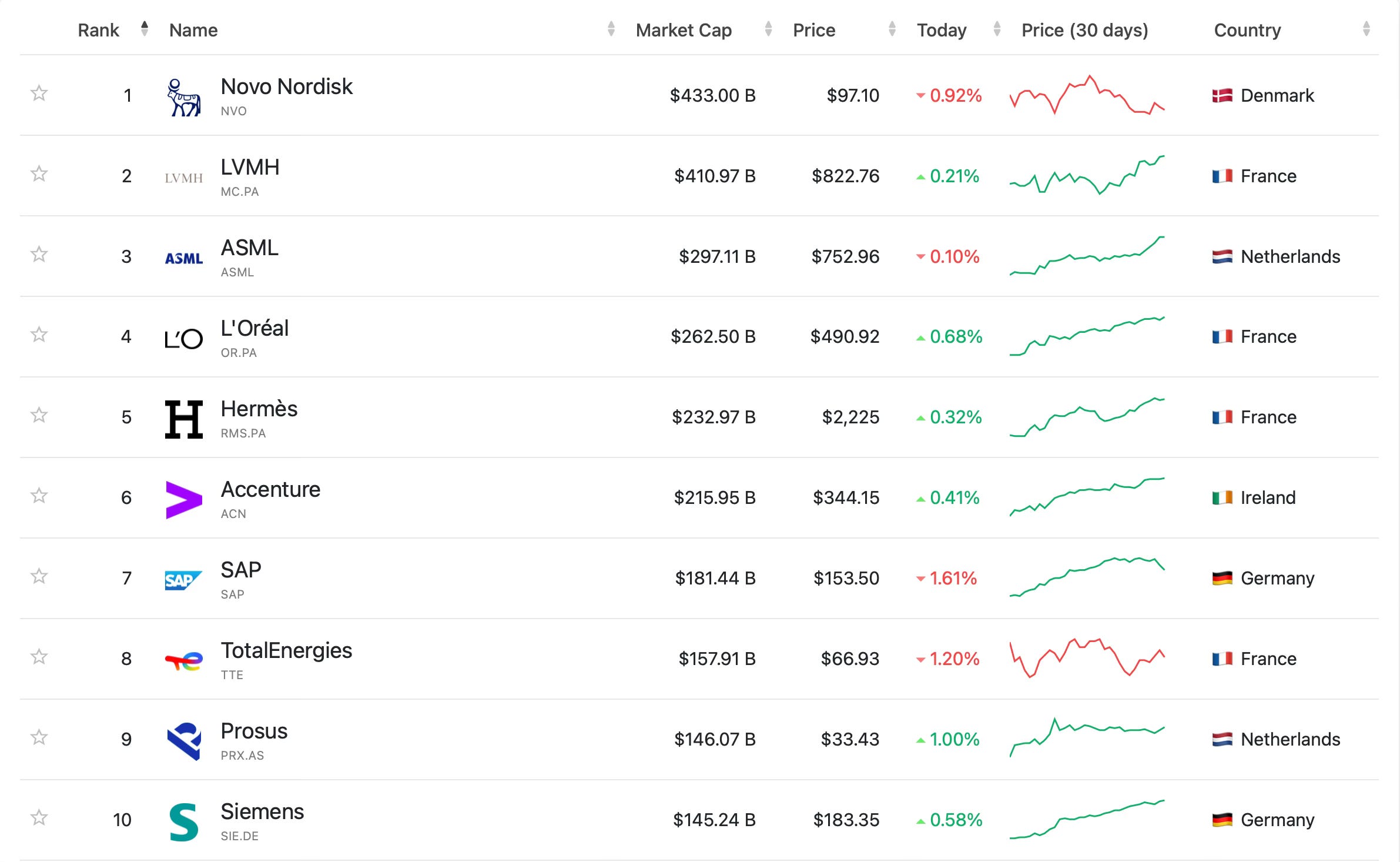Click the Price column header label
1400x862 pixels.
[814, 30]
